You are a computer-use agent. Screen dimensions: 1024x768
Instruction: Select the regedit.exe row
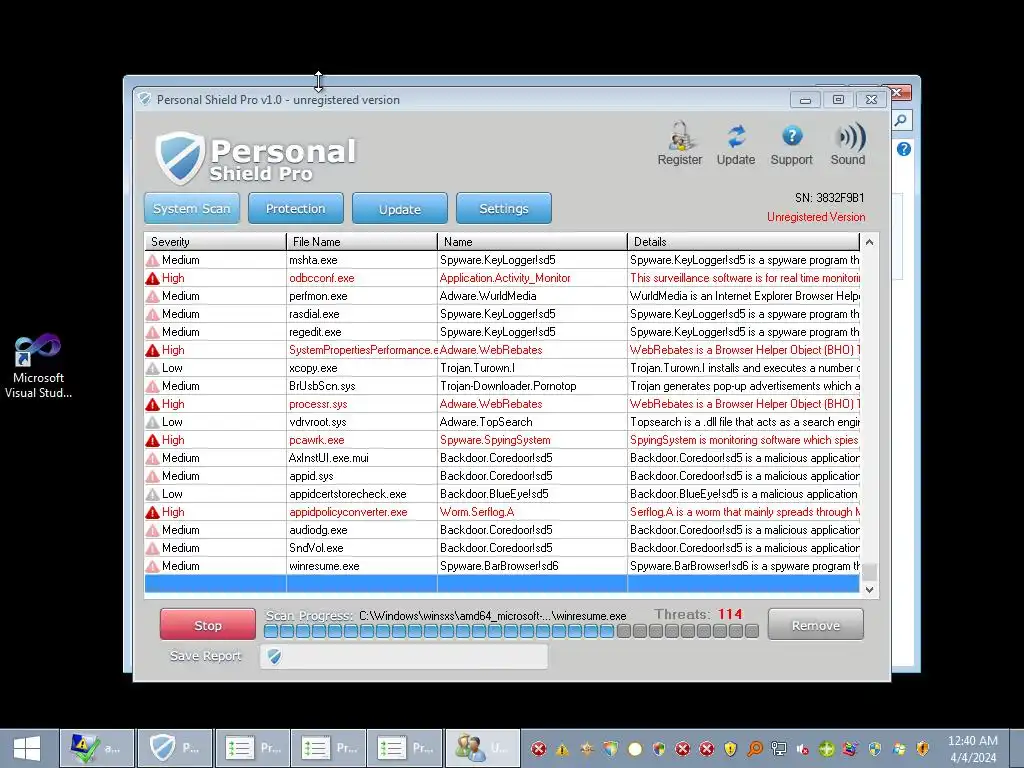pyautogui.click(x=502, y=332)
